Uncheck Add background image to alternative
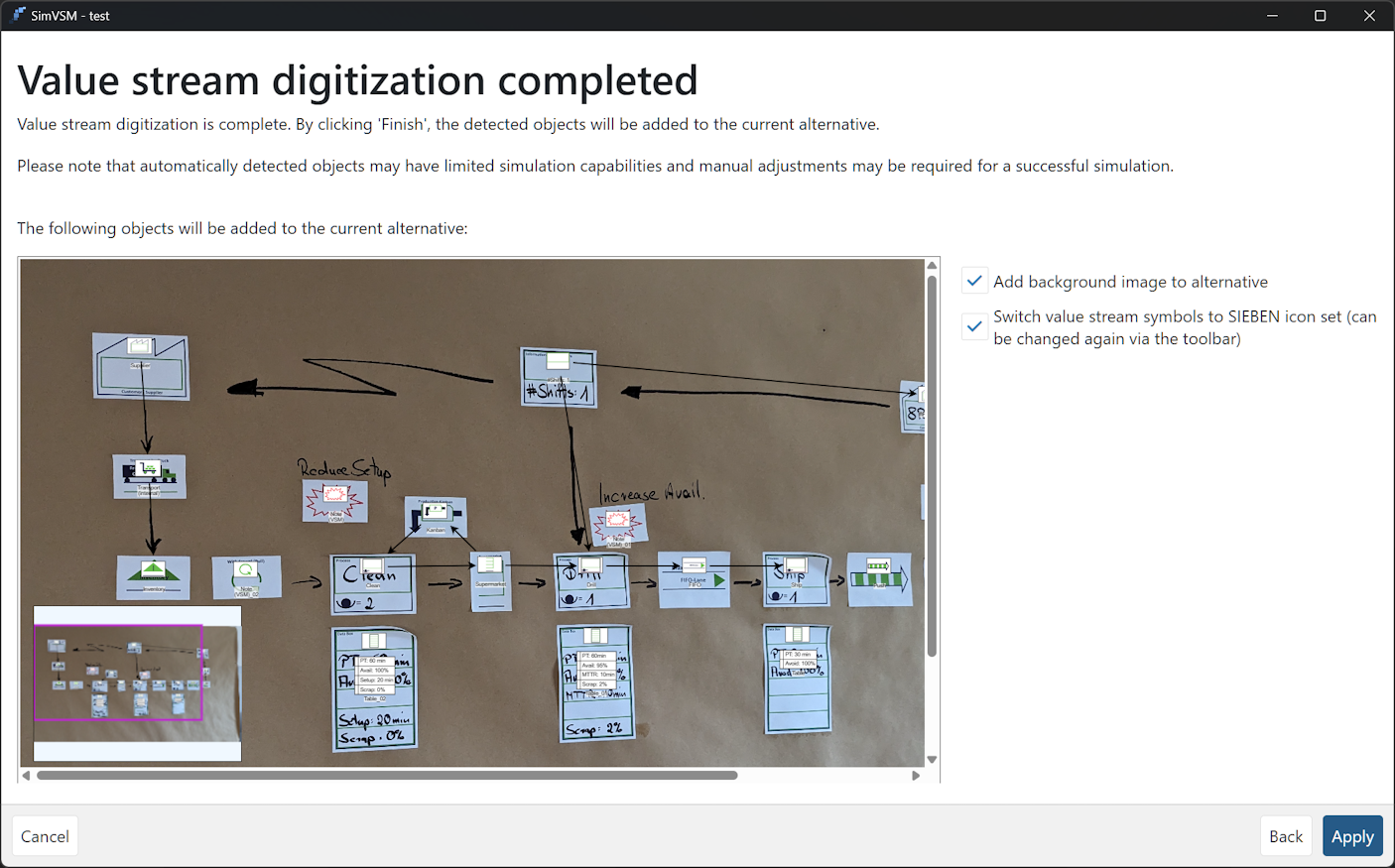Screen dimensions: 1395x868 [974, 282]
